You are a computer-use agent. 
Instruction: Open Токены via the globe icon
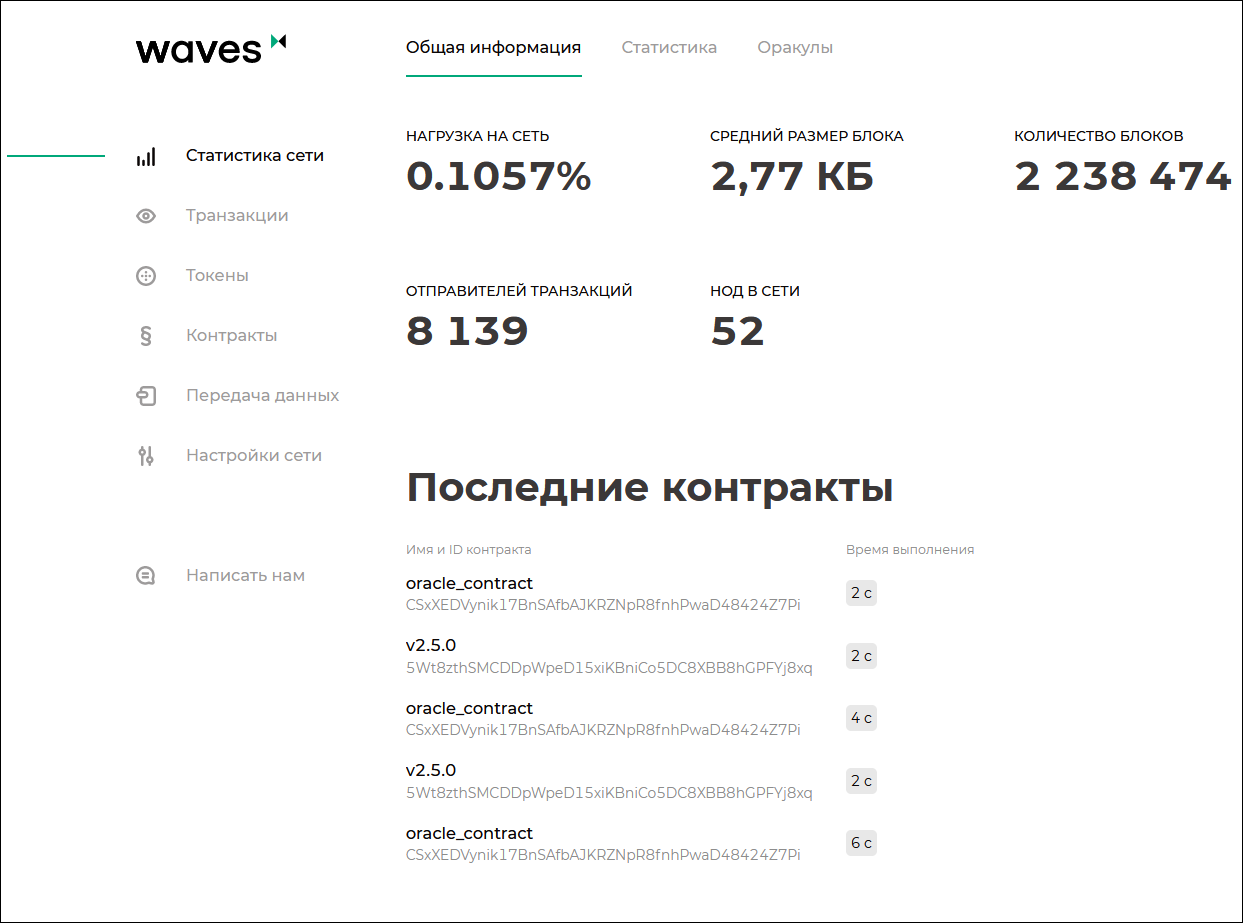pos(146,275)
